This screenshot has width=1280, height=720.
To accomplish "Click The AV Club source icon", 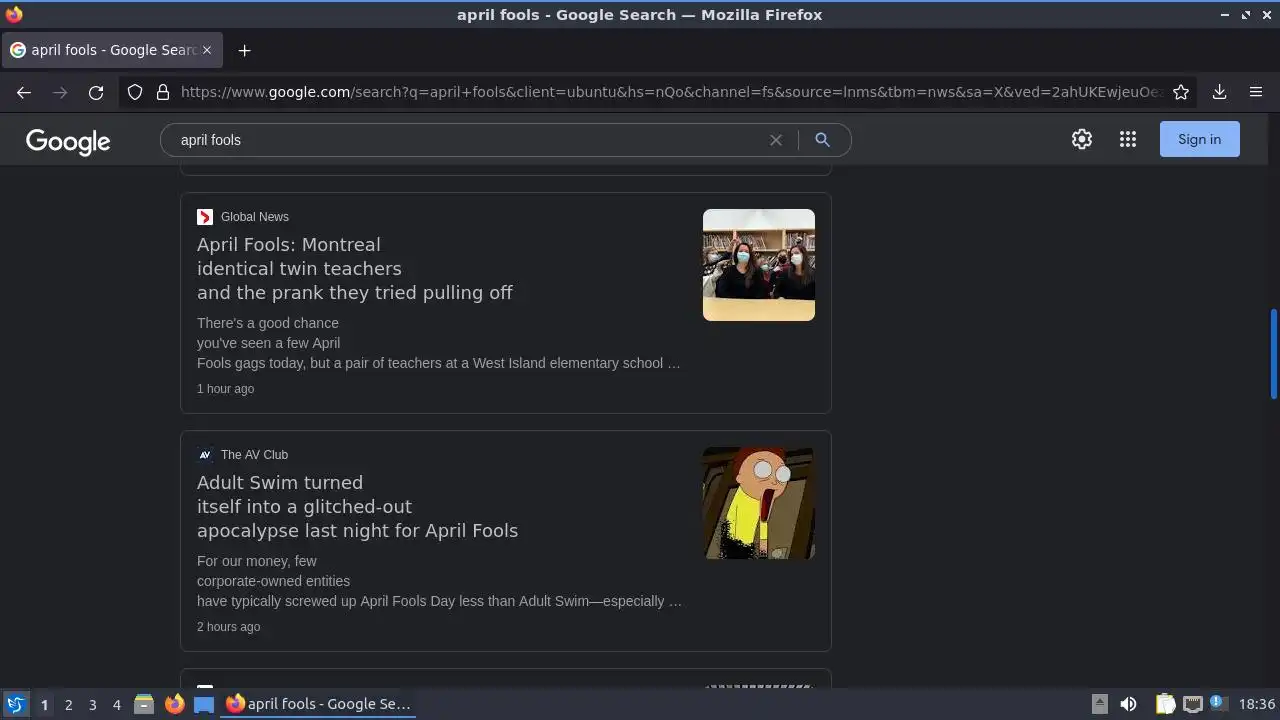I will tap(205, 455).
